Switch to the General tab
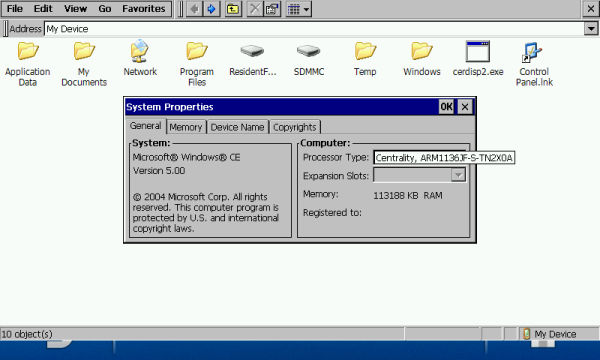Screen dimensions: 600x360 coord(145,126)
